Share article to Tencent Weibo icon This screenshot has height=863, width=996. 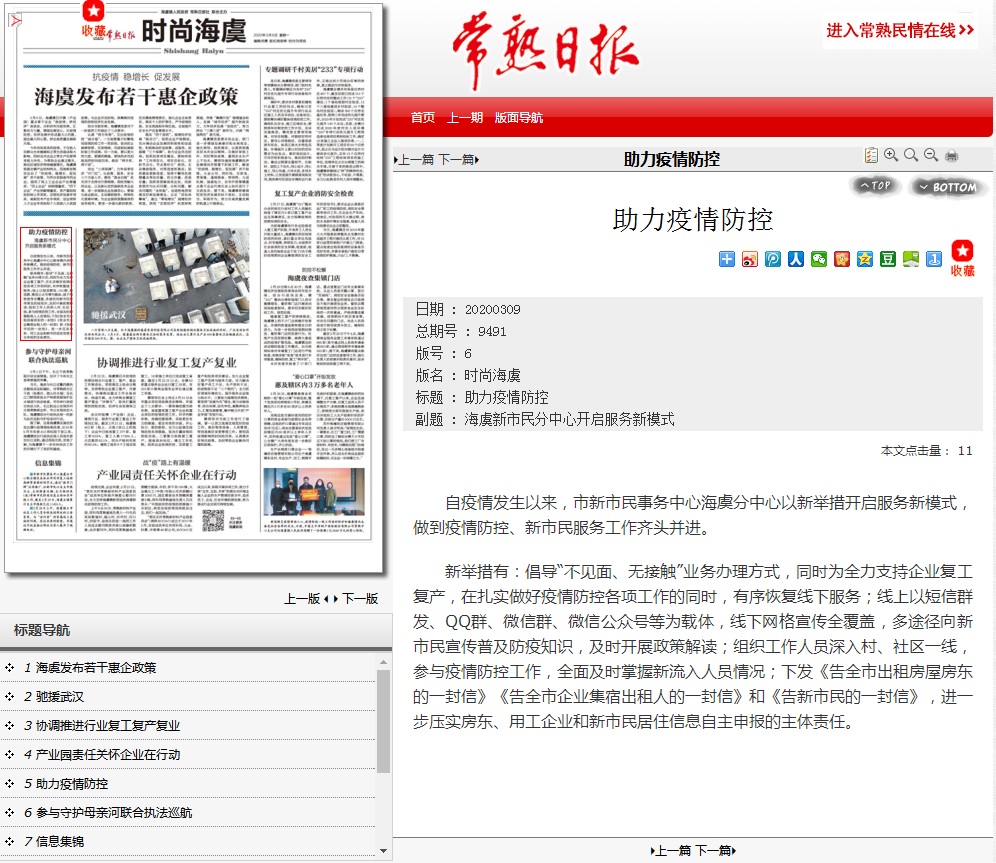click(772, 258)
